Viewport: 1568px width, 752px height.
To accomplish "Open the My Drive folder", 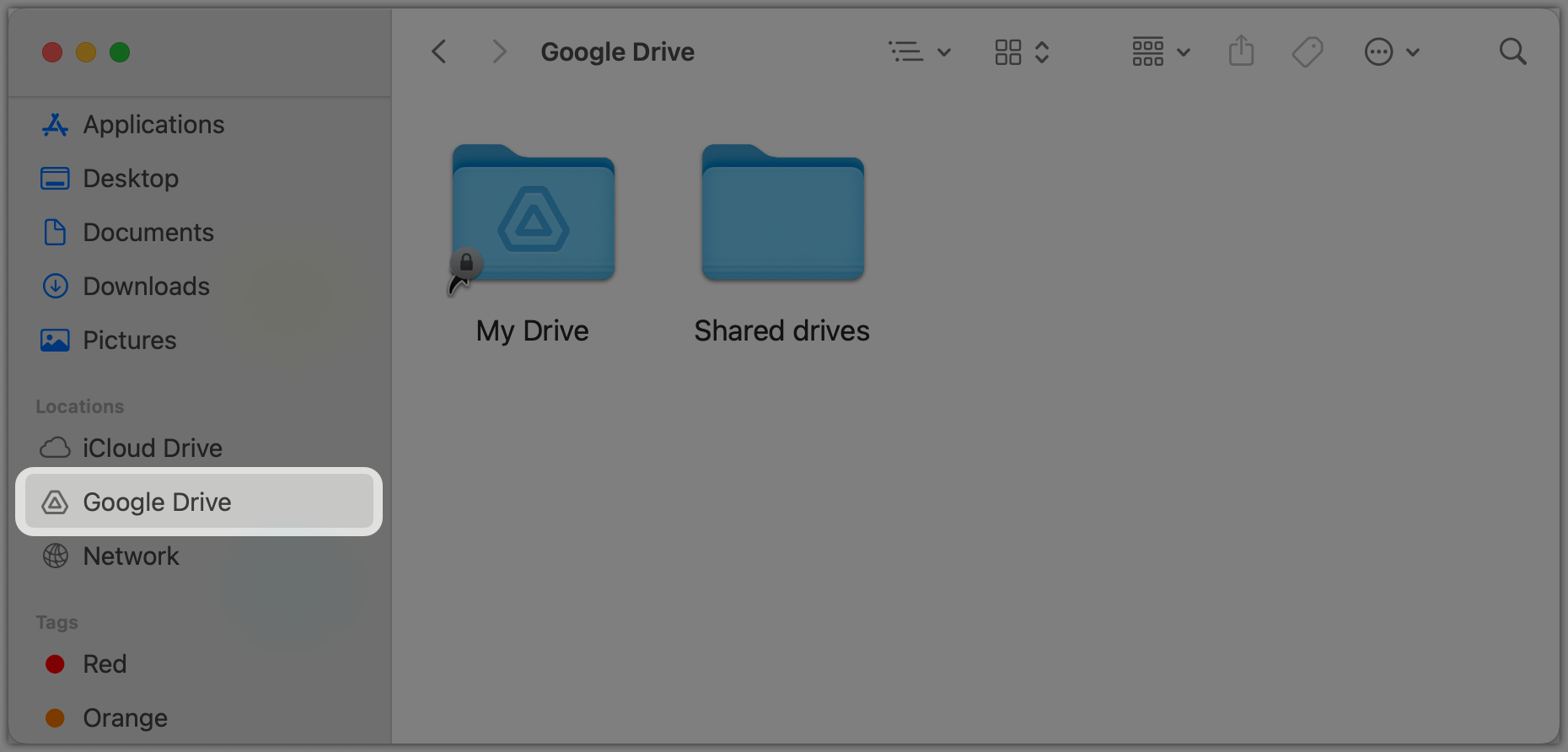I will 533,212.
